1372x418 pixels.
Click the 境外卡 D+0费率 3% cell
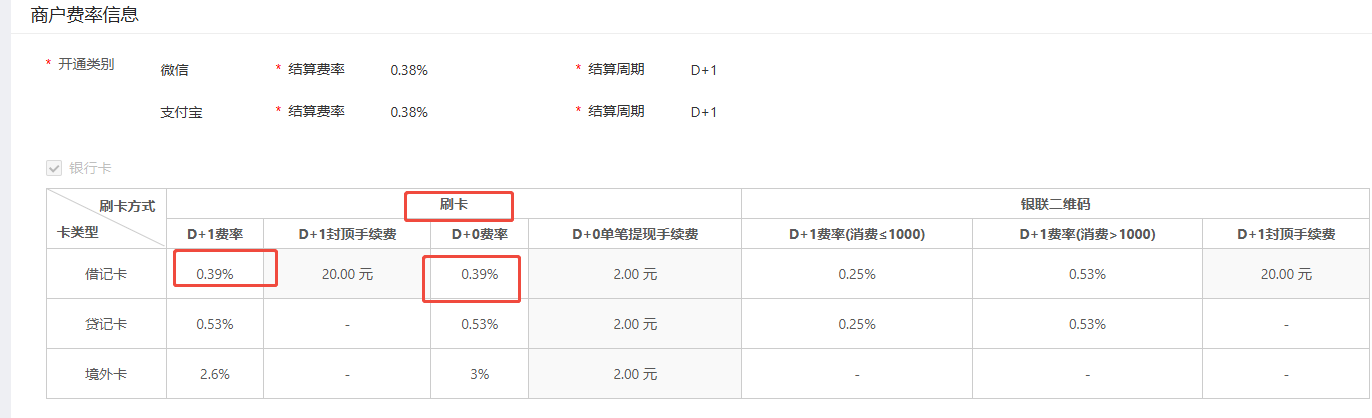(480, 374)
